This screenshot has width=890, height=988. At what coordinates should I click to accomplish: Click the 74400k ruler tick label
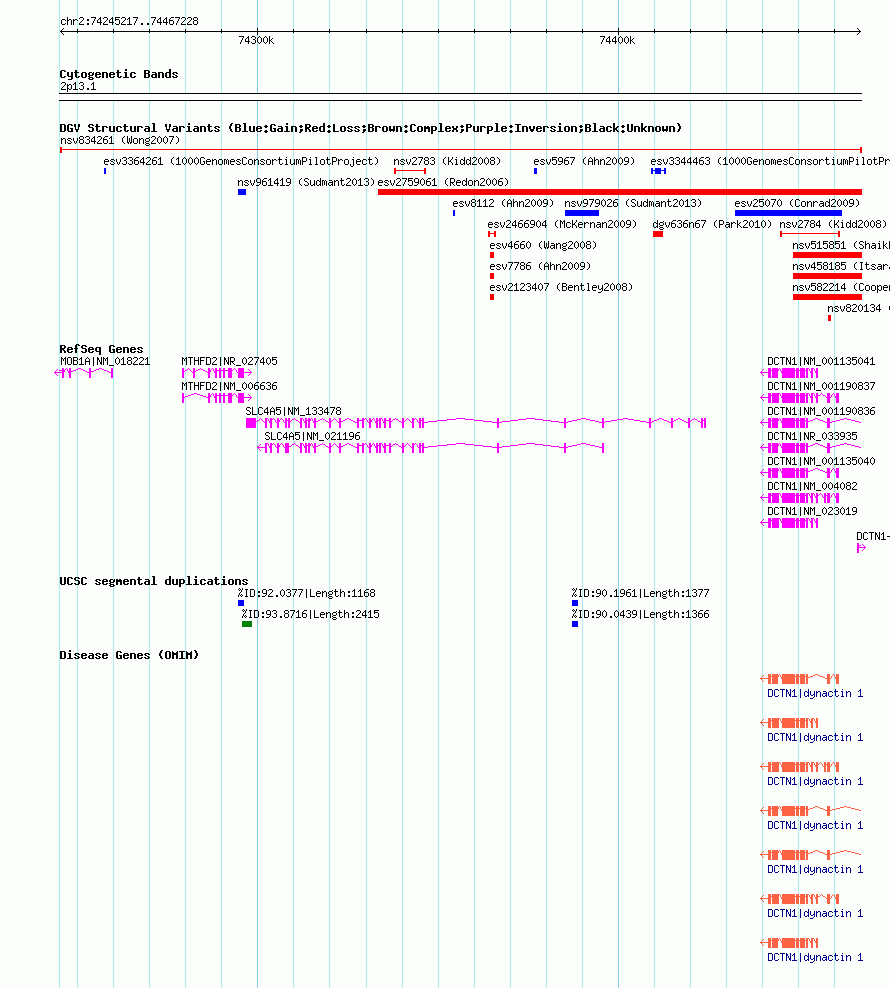point(617,40)
